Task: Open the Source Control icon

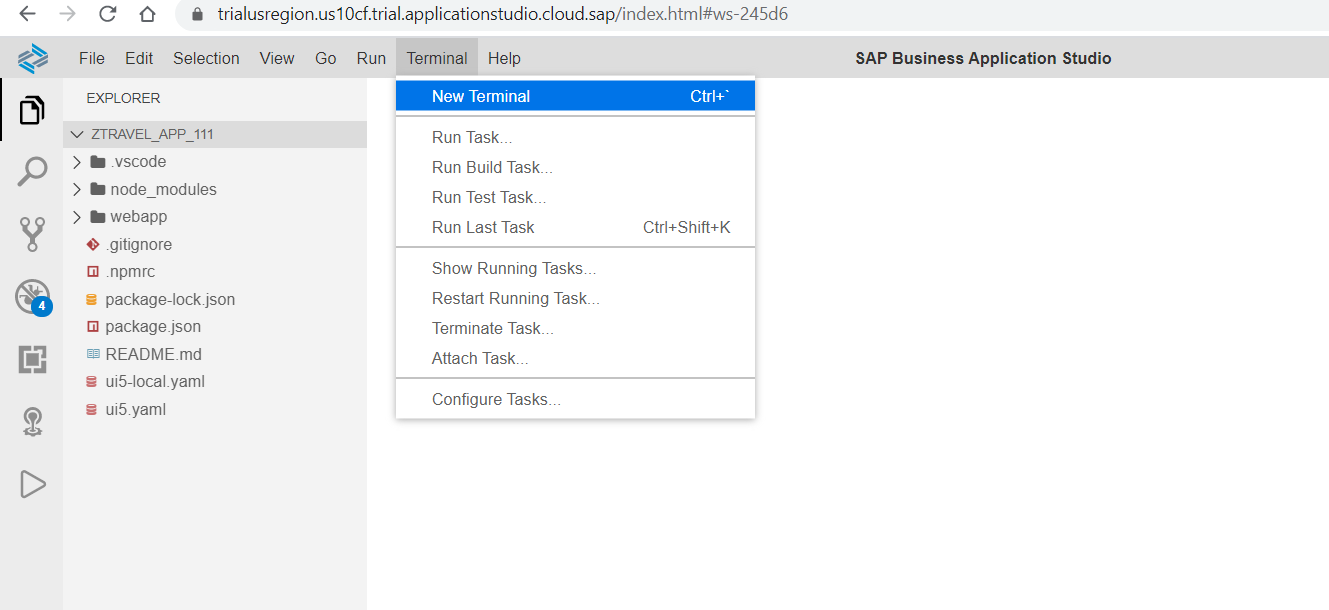Action: (31, 233)
